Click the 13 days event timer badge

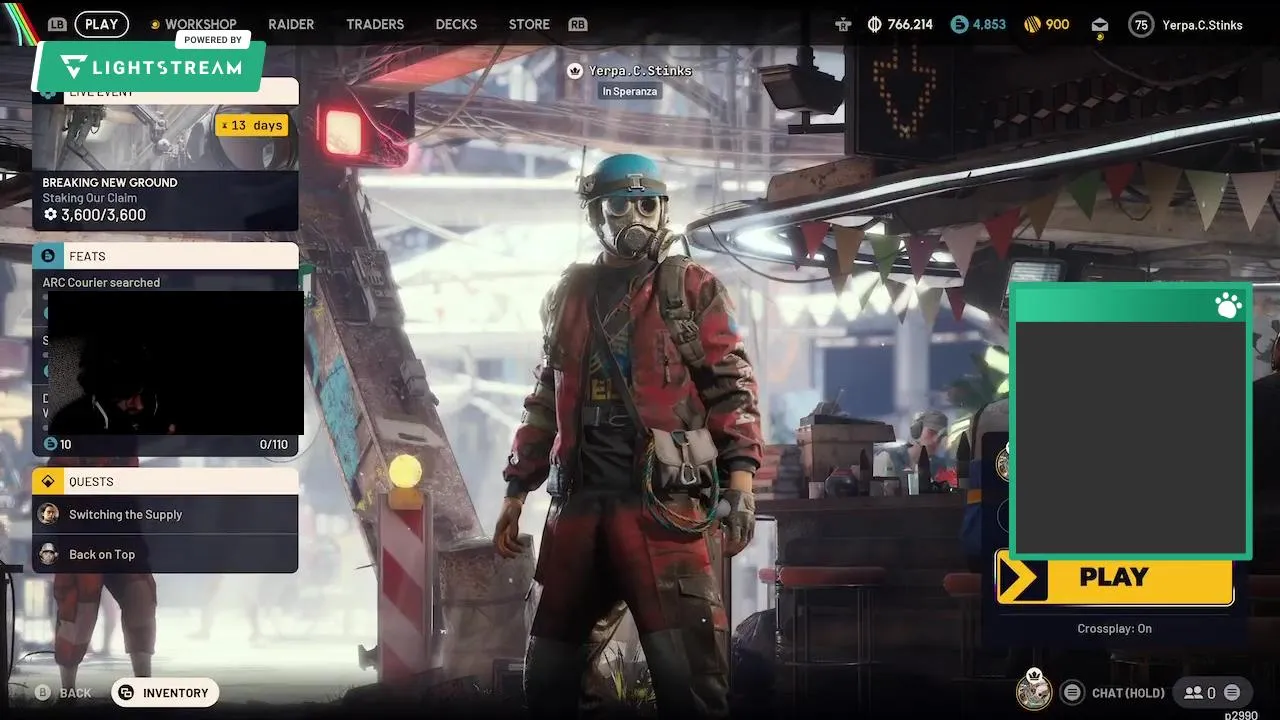point(253,125)
